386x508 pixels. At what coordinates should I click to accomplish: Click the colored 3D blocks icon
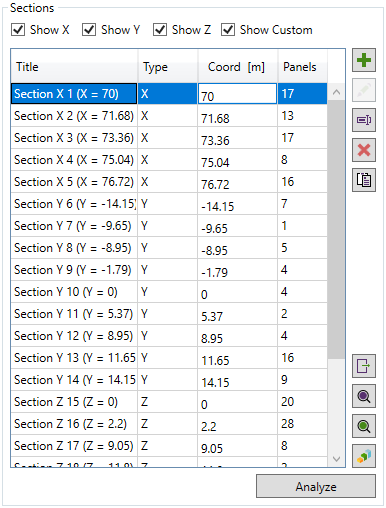[x=364, y=456]
